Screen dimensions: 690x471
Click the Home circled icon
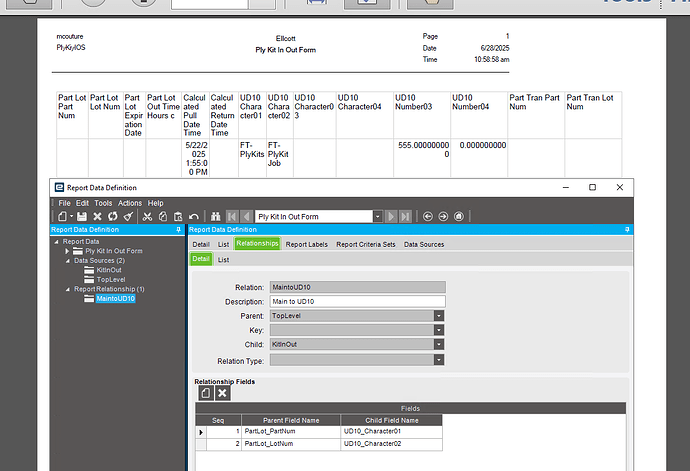(459, 216)
